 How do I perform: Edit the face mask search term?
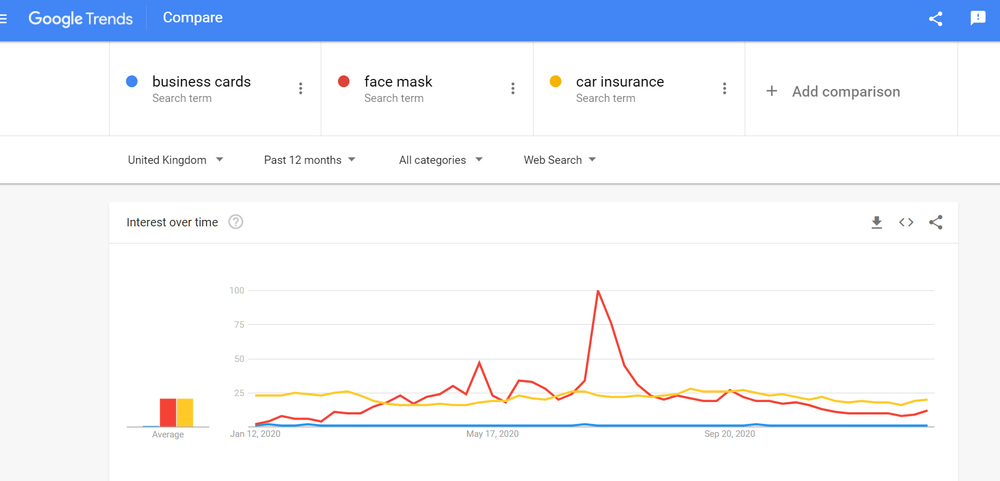(398, 82)
